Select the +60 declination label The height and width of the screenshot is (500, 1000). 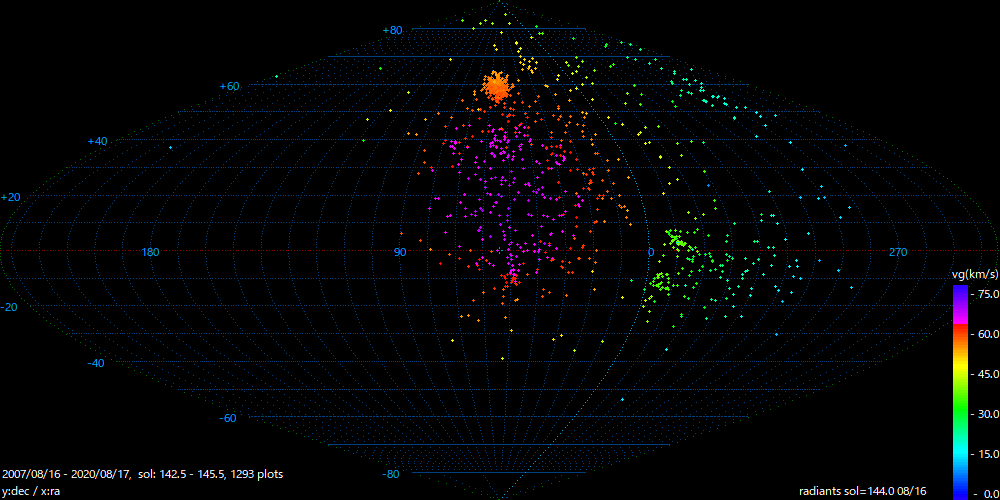[x=229, y=86]
